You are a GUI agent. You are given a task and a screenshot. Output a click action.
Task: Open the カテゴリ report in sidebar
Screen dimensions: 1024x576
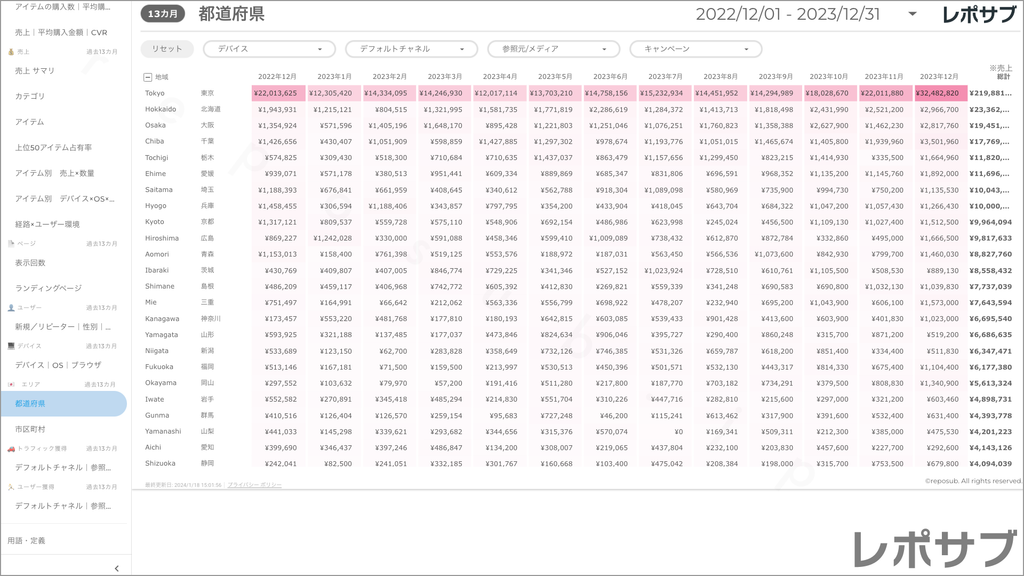tap(30, 96)
